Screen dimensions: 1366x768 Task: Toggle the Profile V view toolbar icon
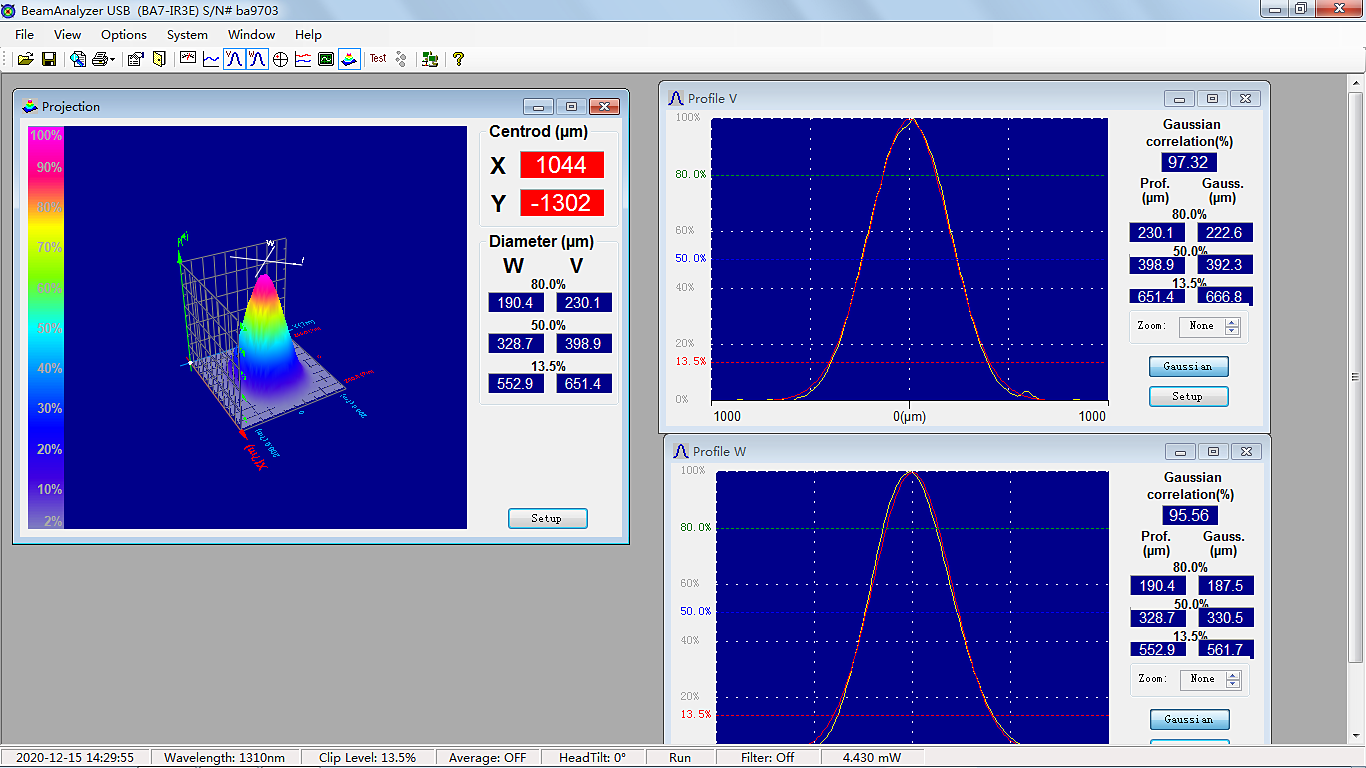[x=233, y=59]
